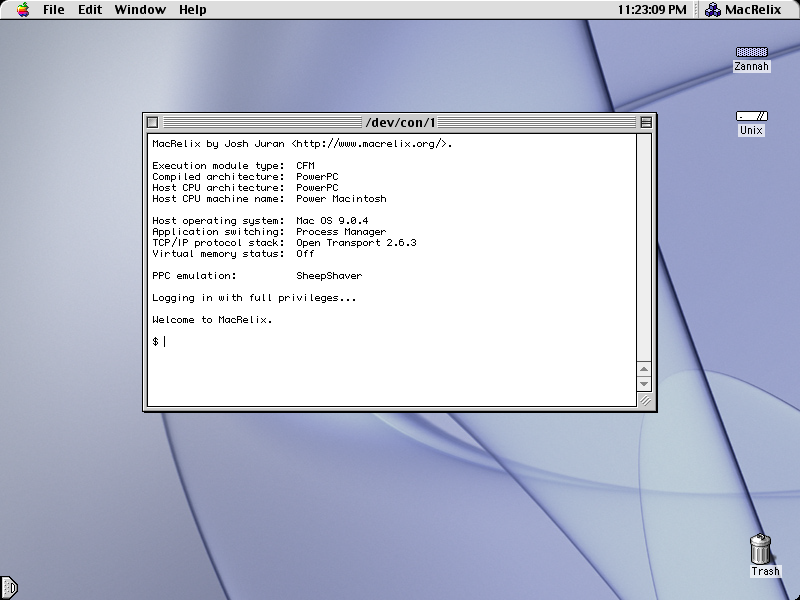Close the /dev/con/1 window
Viewport: 800px width, 600px height.
152,122
